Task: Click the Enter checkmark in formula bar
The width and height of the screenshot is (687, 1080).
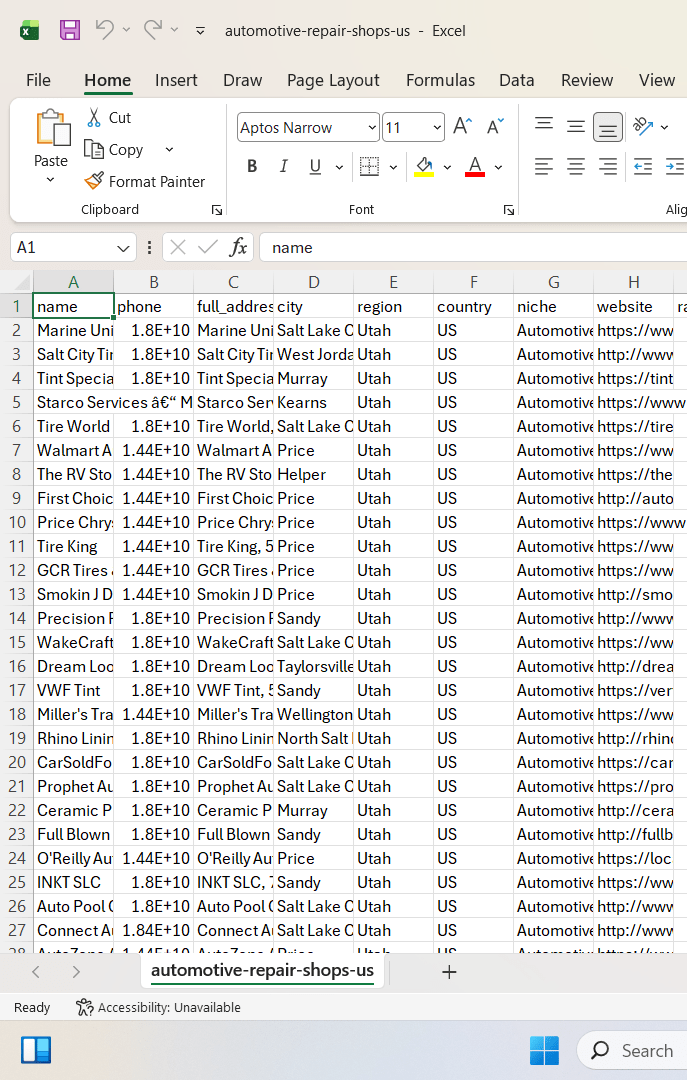Action: click(x=207, y=247)
